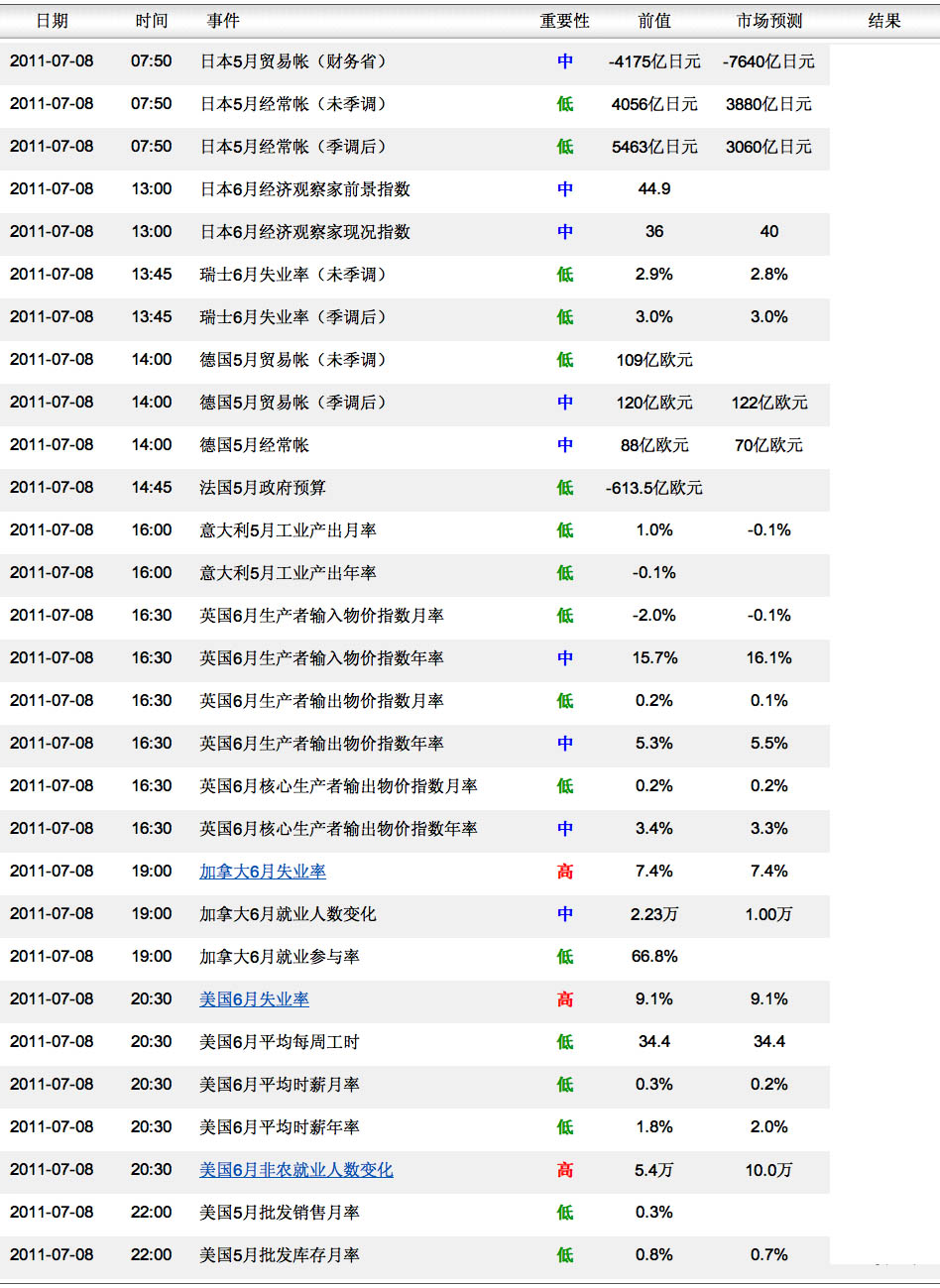Select 日本5月经常帐（未季调） event text
Viewport: 940px width, 1288px height.
point(297,104)
